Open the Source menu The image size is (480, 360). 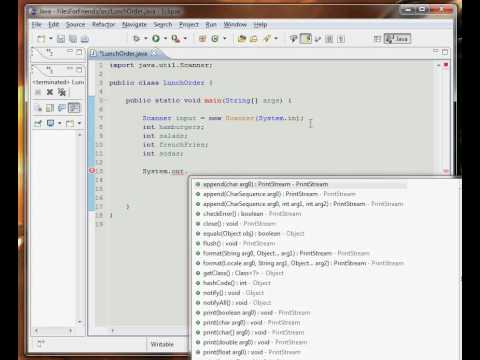click(x=75, y=25)
